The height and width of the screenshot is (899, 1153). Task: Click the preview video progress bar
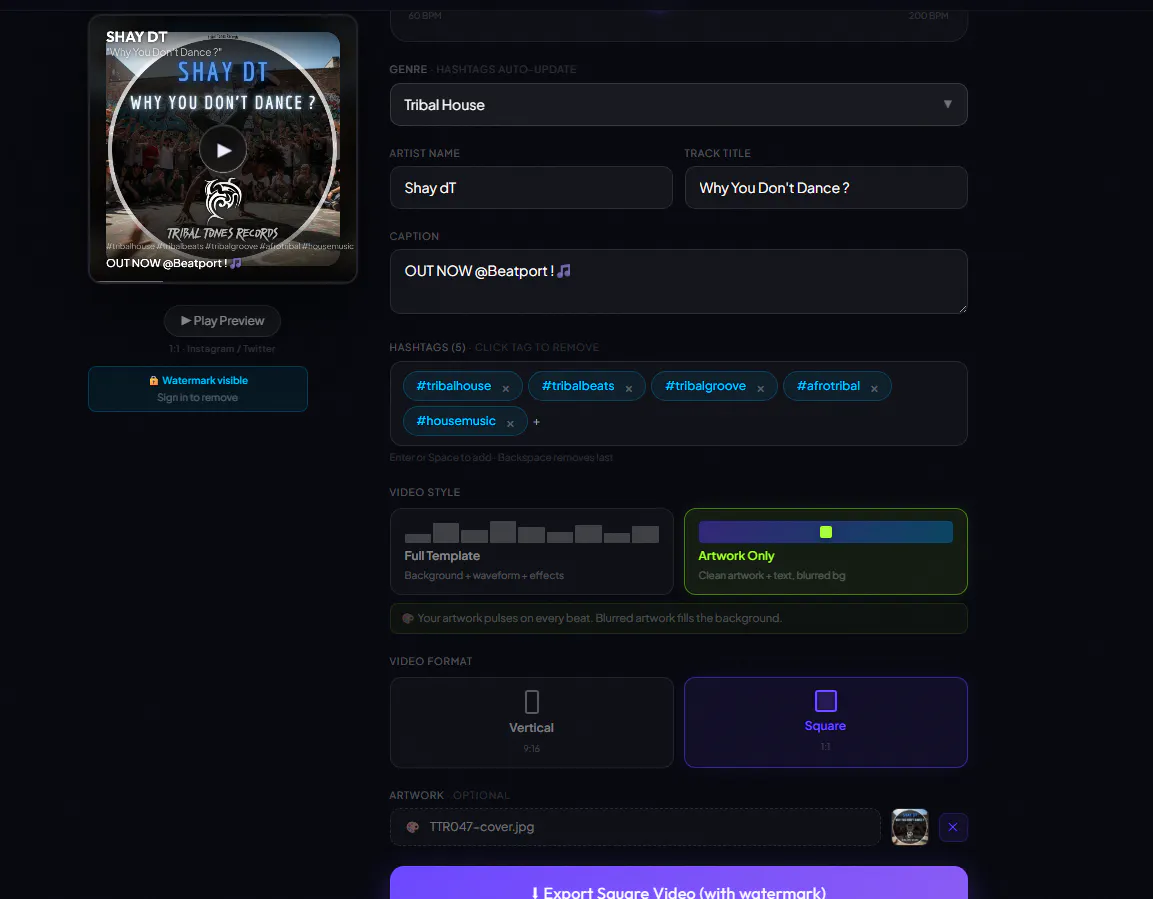[x=223, y=281]
